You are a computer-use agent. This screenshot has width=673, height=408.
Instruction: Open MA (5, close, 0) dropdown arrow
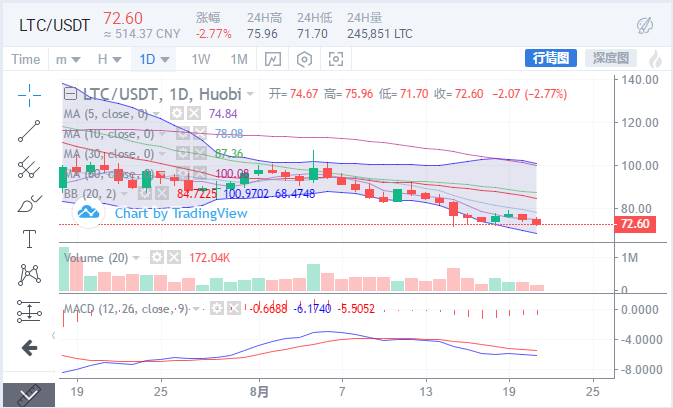(x=156, y=114)
